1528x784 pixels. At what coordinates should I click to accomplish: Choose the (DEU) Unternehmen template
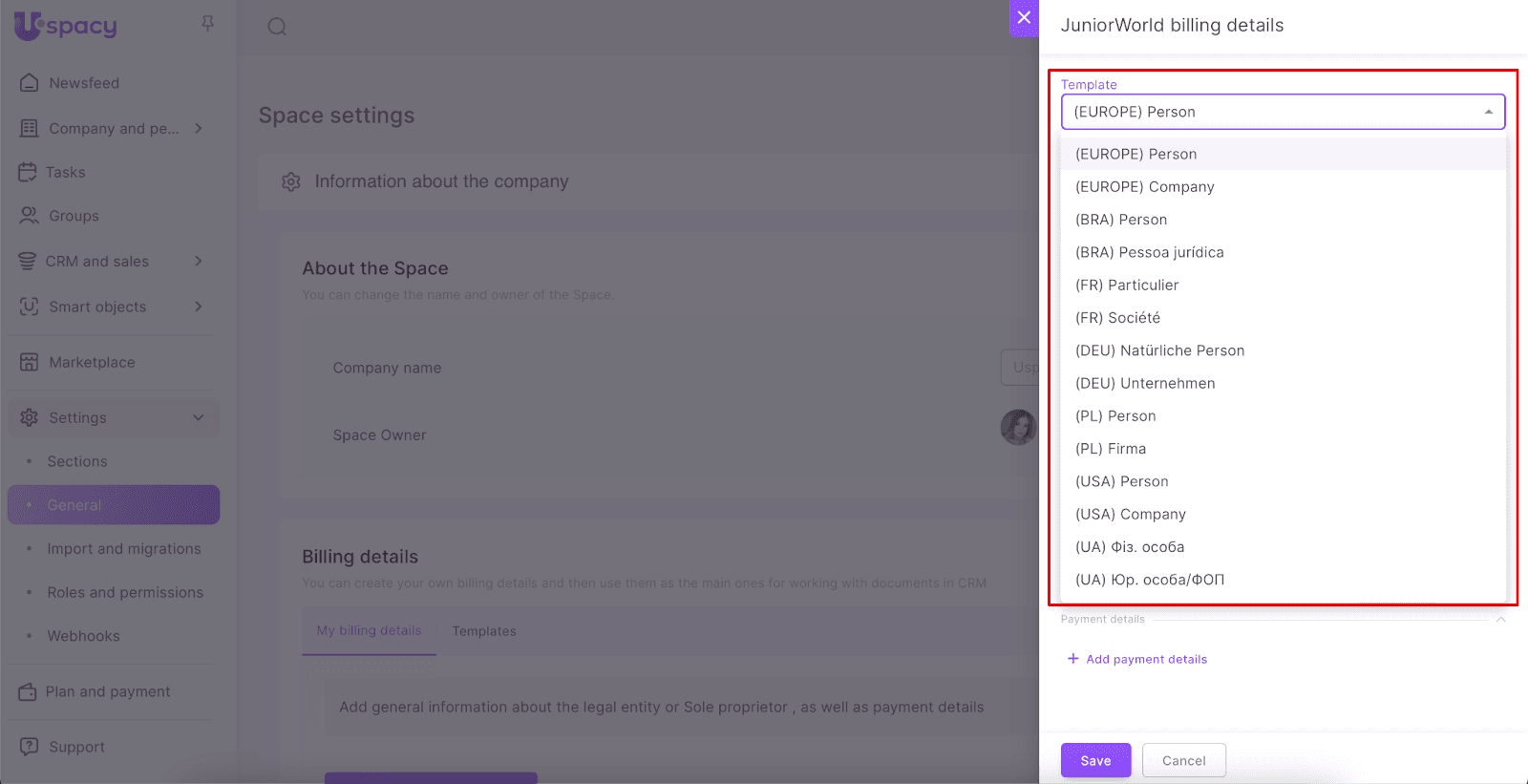1145,383
